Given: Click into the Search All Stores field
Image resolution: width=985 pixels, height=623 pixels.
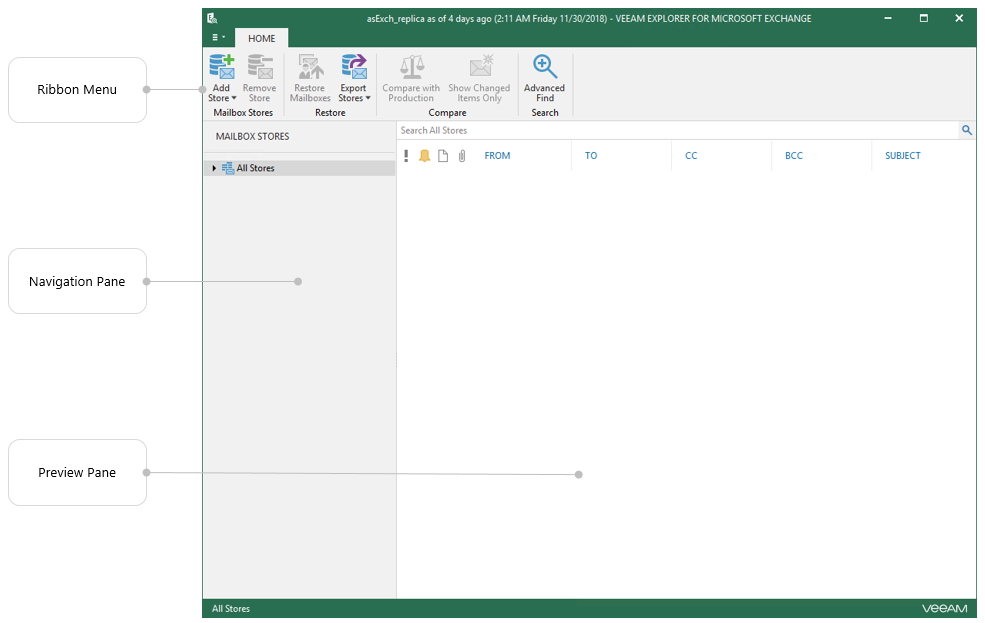Looking at the screenshot, I should [x=677, y=131].
